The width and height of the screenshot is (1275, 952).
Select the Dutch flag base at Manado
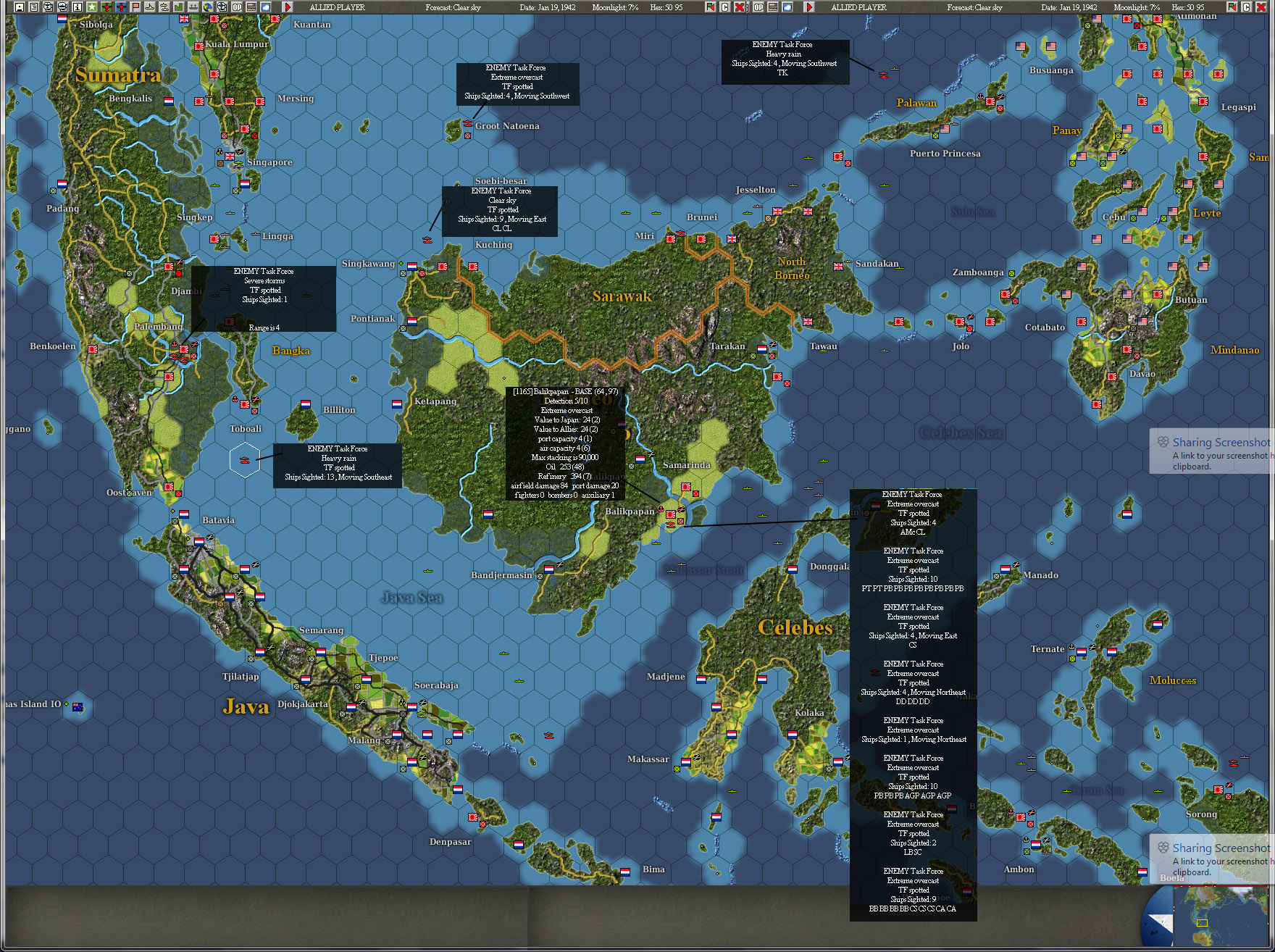coord(1006,569)
